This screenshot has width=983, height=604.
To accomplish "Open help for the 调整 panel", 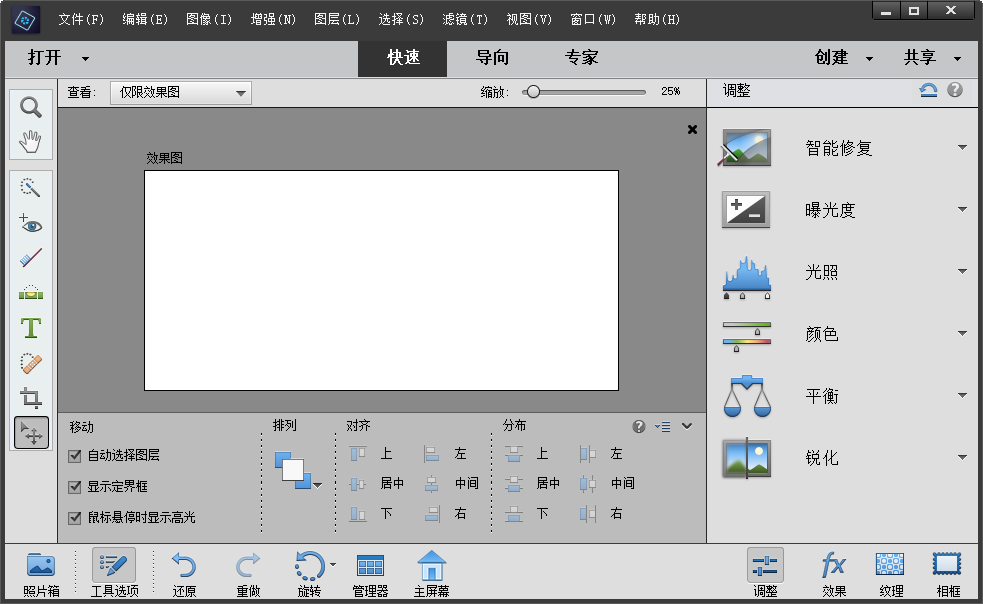I will tap(955, 90).
